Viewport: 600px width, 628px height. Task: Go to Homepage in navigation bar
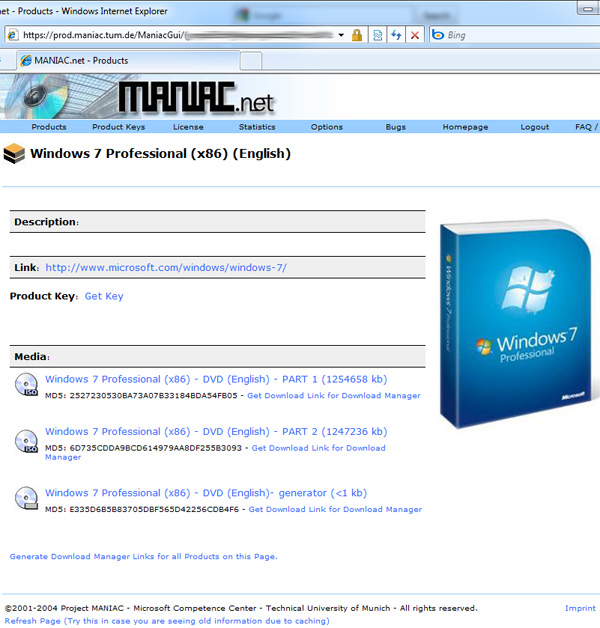point(465,127)
